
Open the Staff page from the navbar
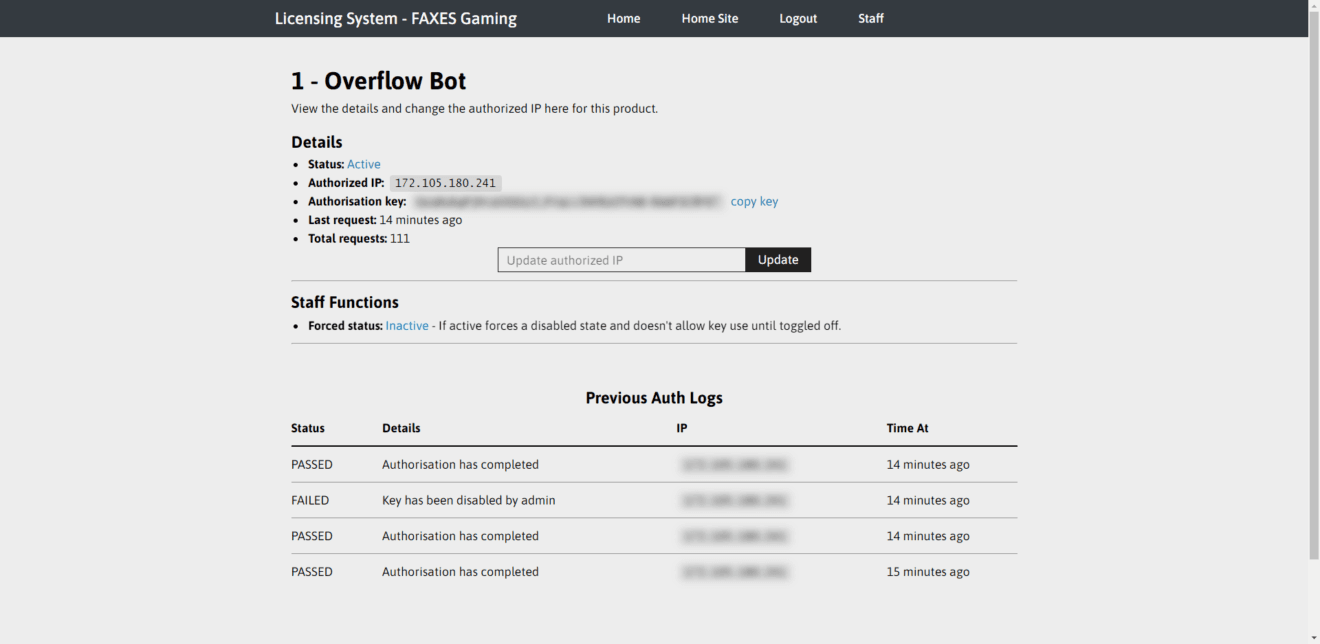pyautogui.click(x=870, y=18)
